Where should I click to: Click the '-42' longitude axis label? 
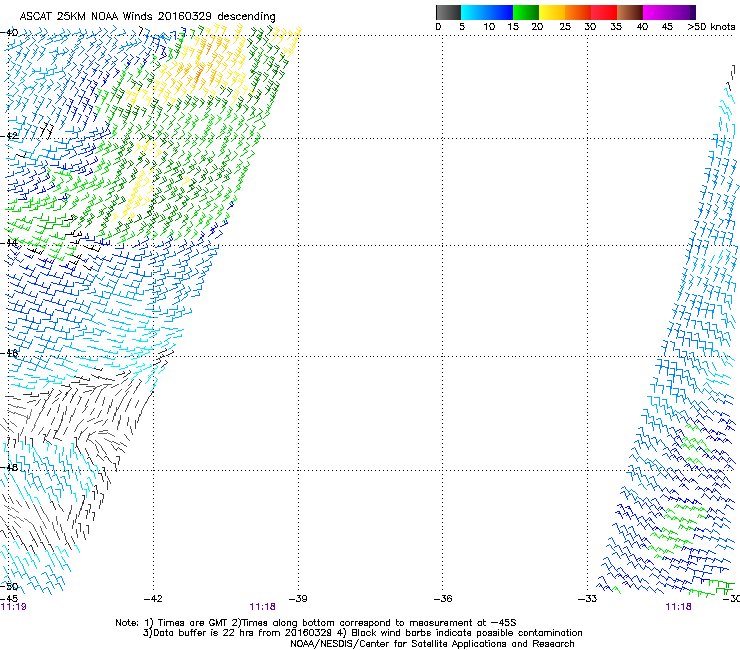[153, 599]
